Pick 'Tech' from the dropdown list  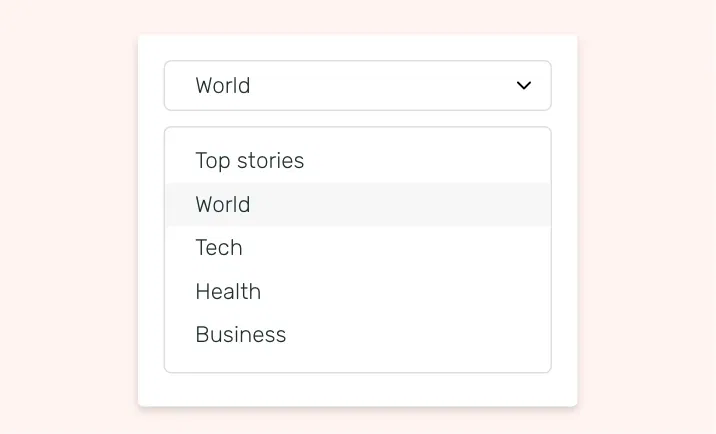[219, 248]
